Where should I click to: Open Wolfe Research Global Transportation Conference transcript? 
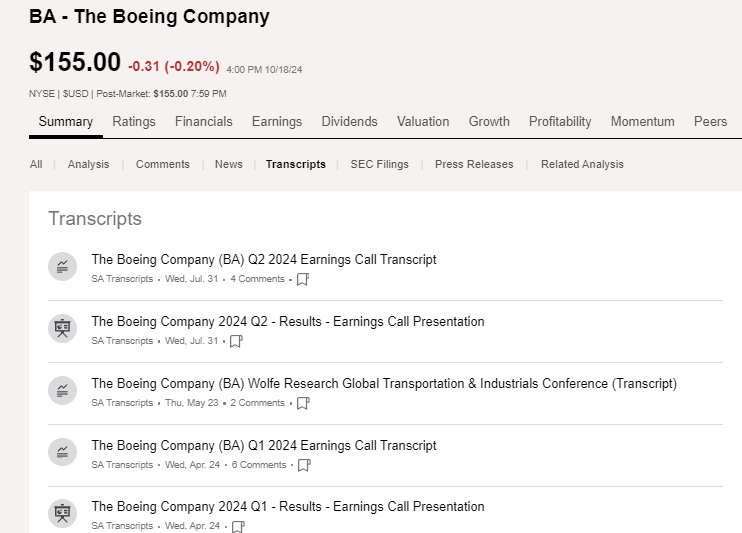point(384,384)
